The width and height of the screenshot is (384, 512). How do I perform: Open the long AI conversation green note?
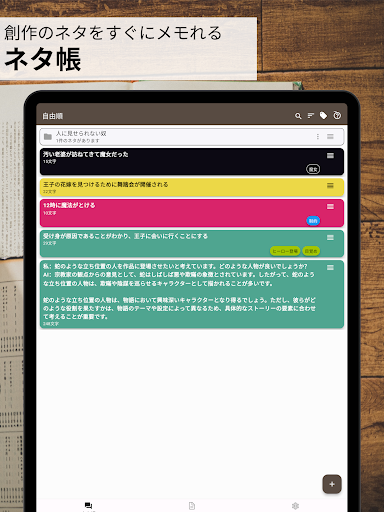coord(192,294)
